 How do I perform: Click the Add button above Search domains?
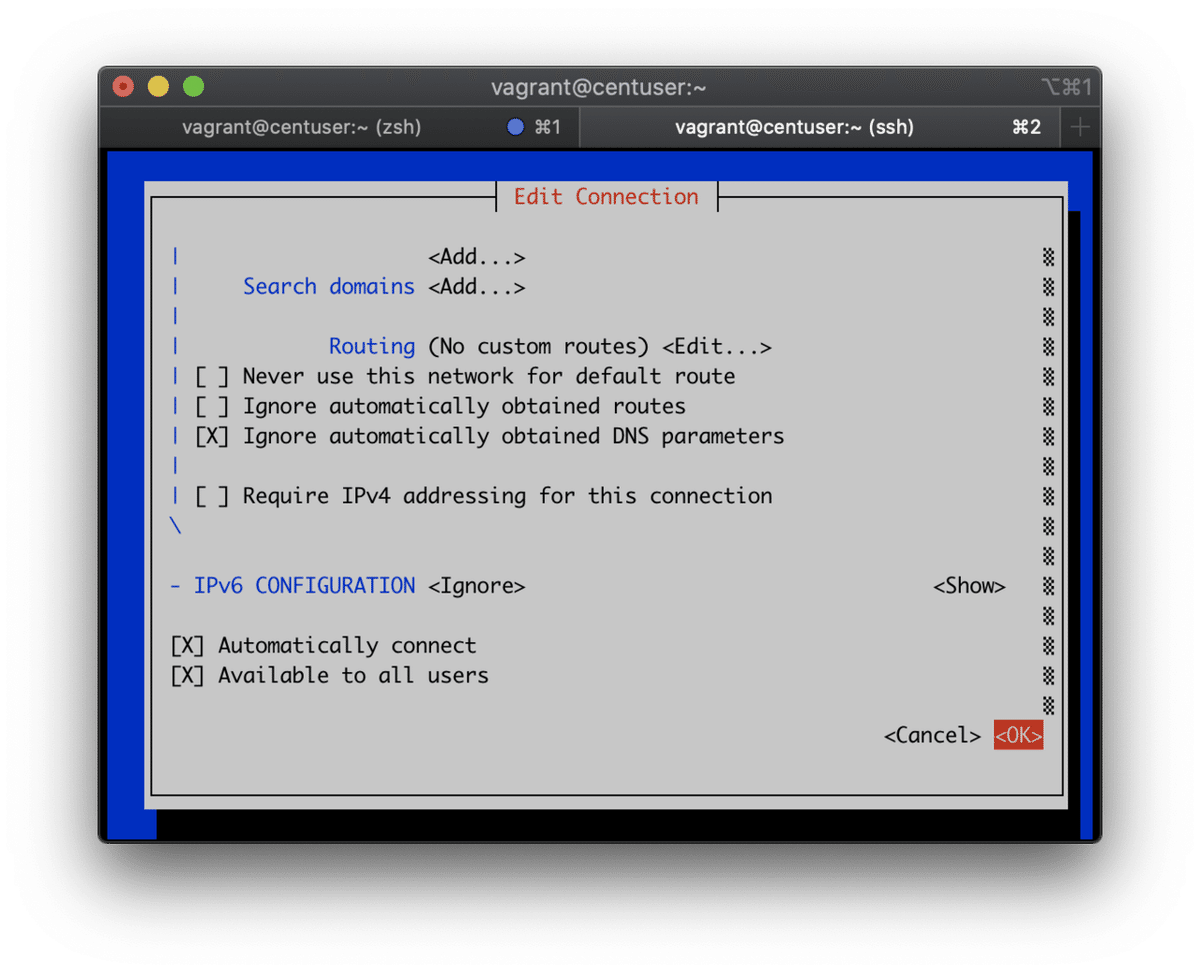(x=476, y=257)
